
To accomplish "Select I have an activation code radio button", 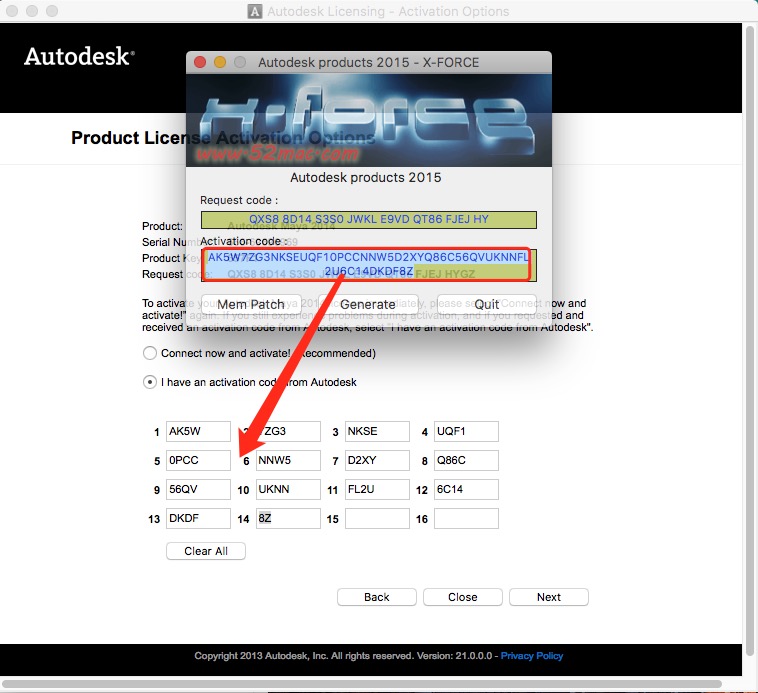I will [150, 382].
